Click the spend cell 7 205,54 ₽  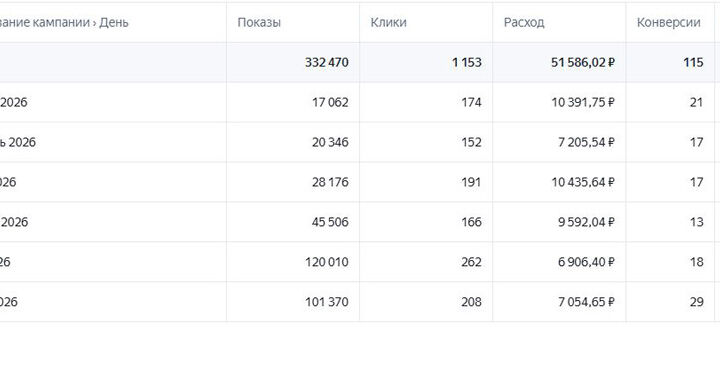coord(586,142)
